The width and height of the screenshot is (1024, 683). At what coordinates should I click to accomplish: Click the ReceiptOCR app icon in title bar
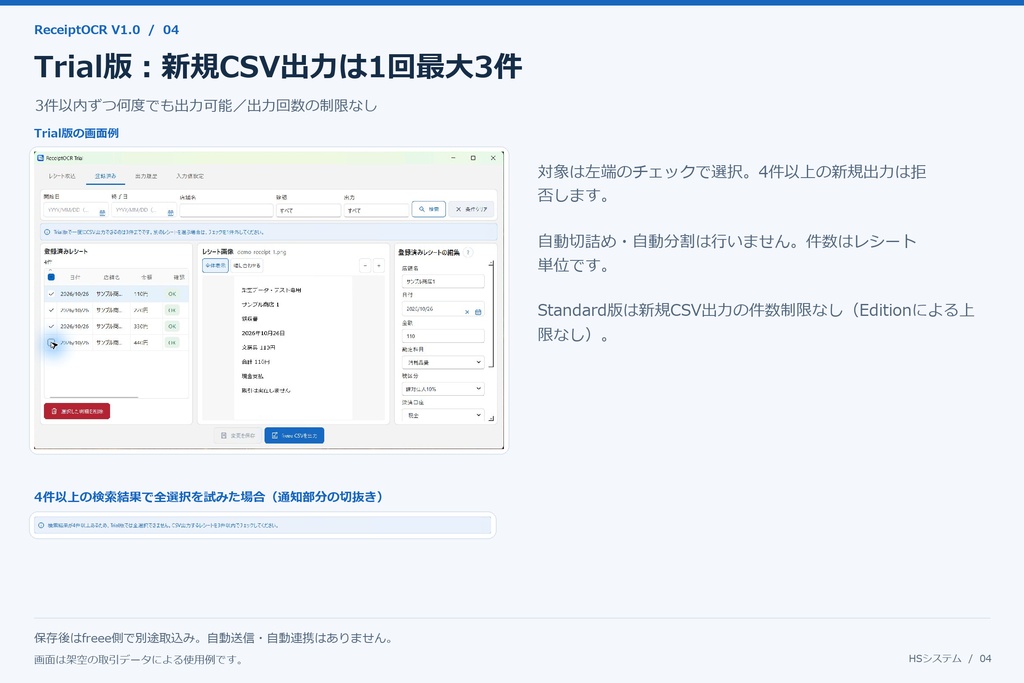coord(40,158)
